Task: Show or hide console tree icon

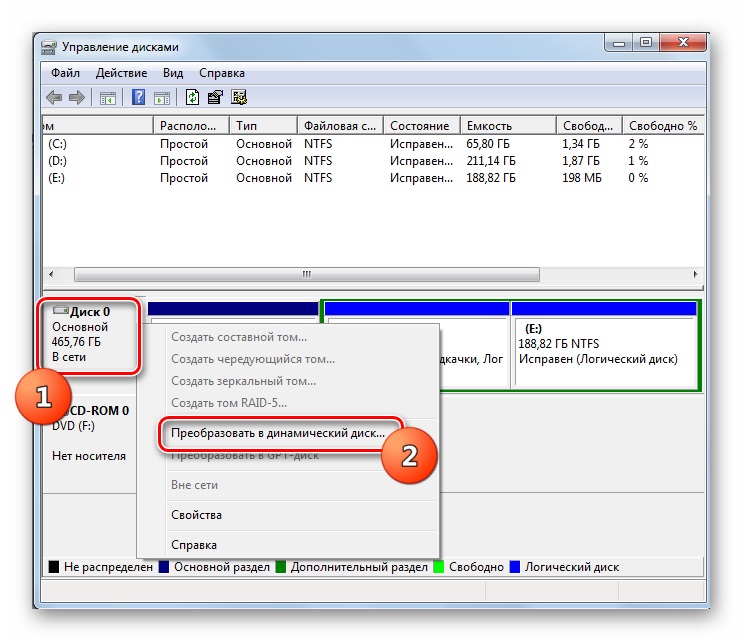Action: (108, 98)
